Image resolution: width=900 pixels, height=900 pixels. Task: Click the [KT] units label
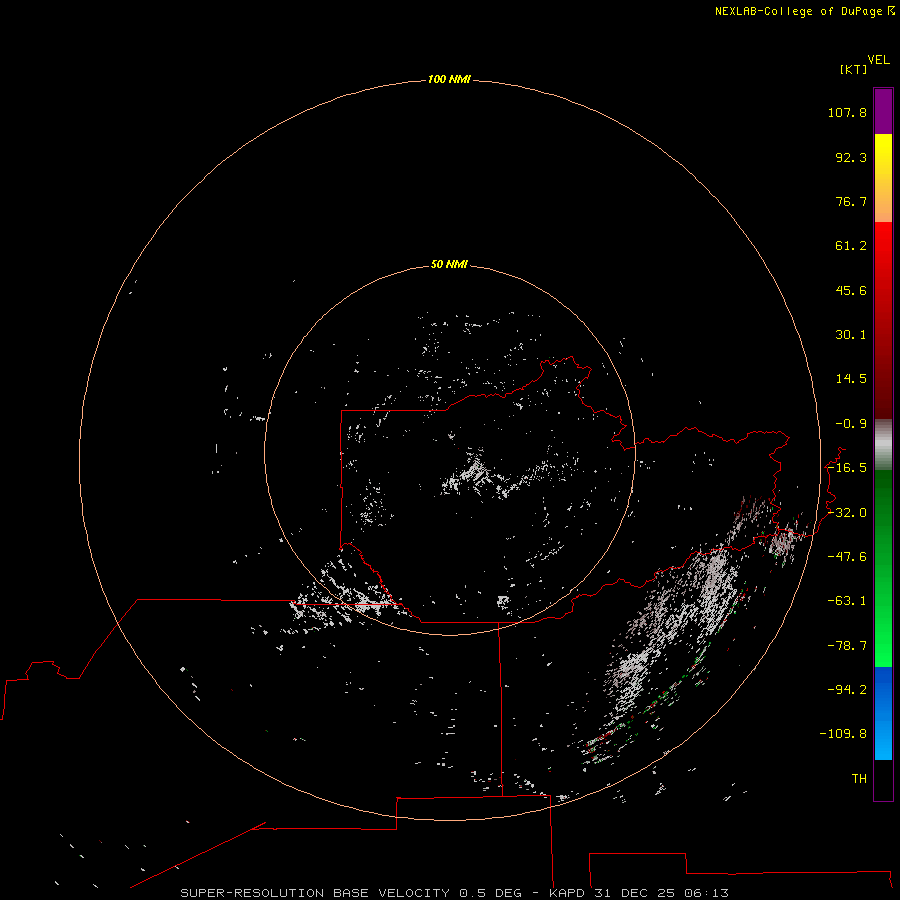(853, 69)
